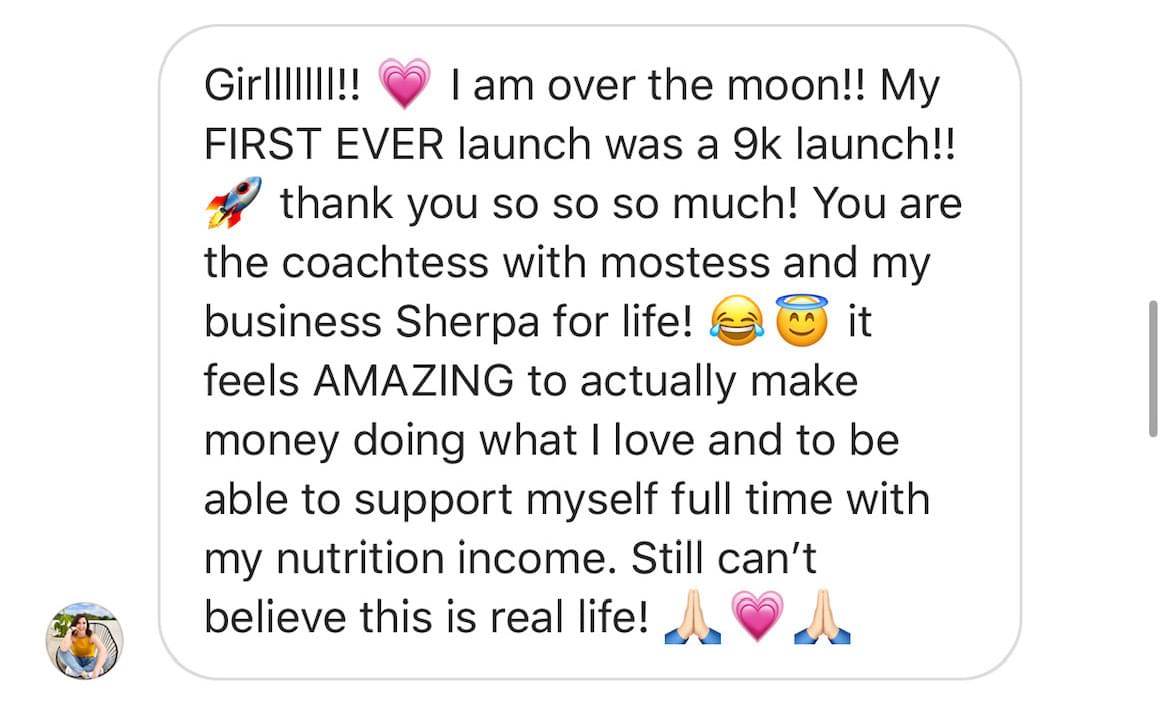
Task: Click the word 'AMAZING' in the message
Action: (x=413, y=381)
